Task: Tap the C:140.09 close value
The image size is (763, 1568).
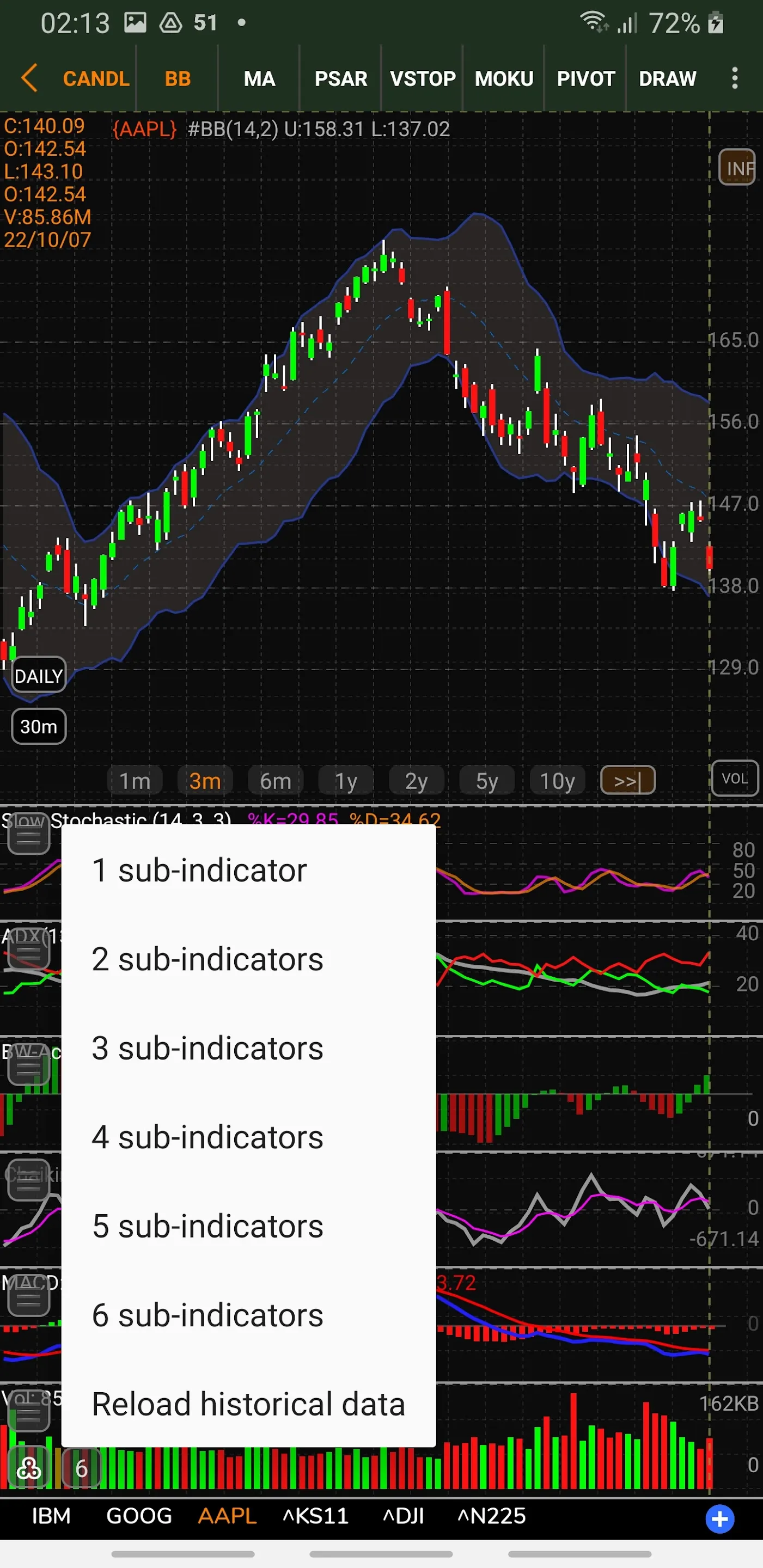Action: [44, 126]
